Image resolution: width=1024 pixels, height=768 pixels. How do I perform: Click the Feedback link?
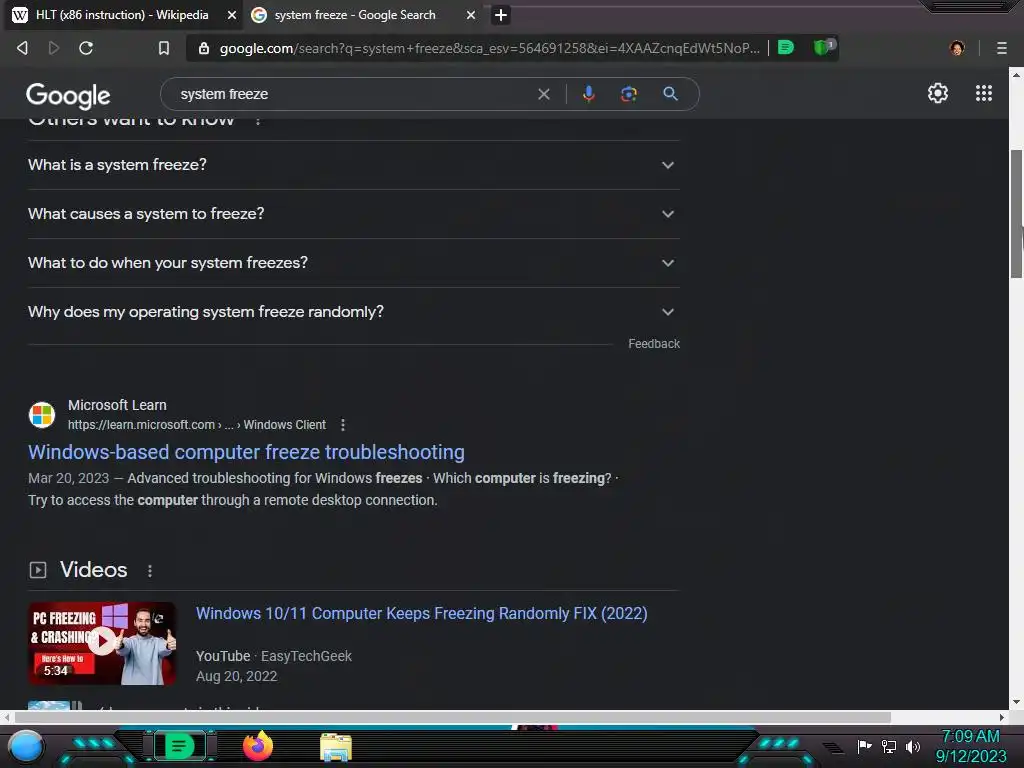pyautogui.click(x=654, y=344)
